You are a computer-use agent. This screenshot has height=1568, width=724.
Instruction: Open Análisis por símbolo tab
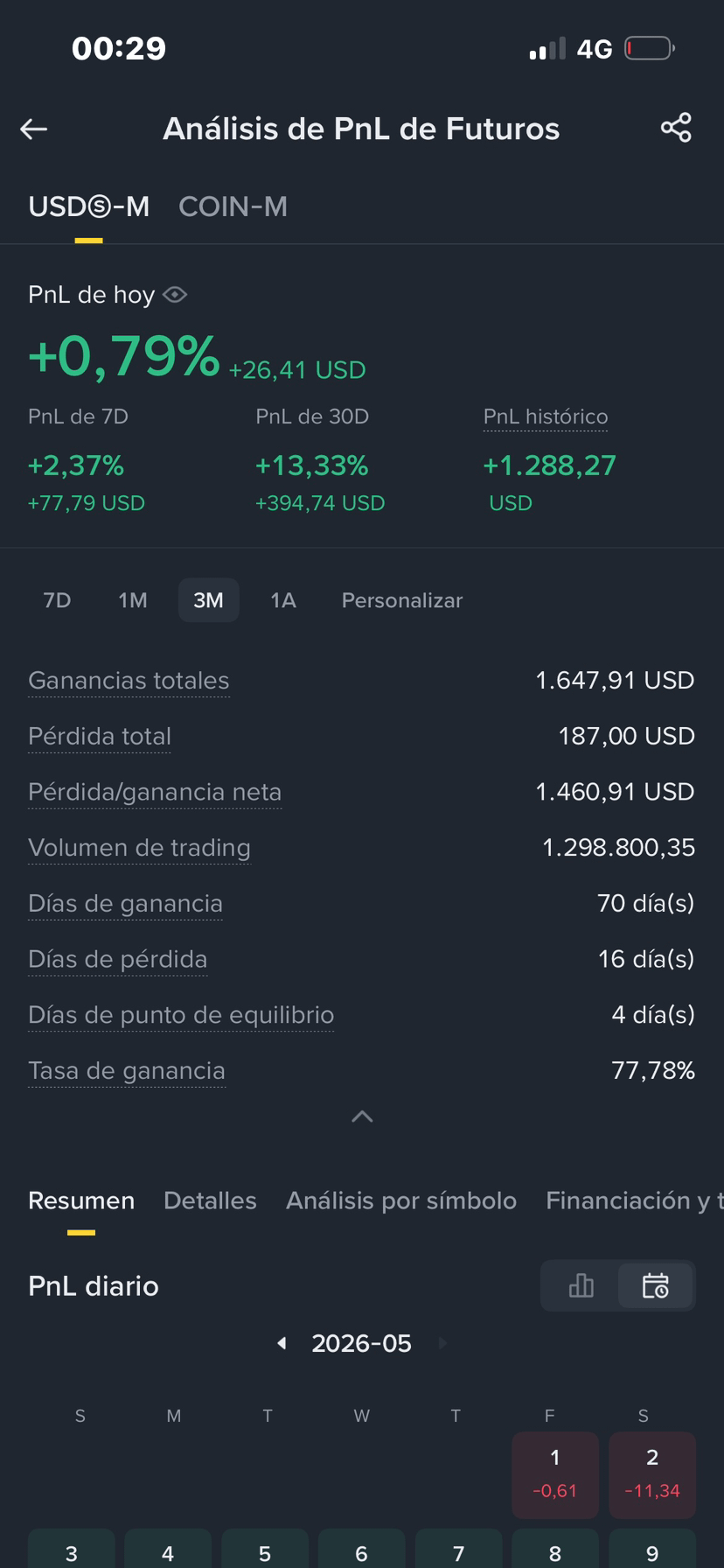401,1200
